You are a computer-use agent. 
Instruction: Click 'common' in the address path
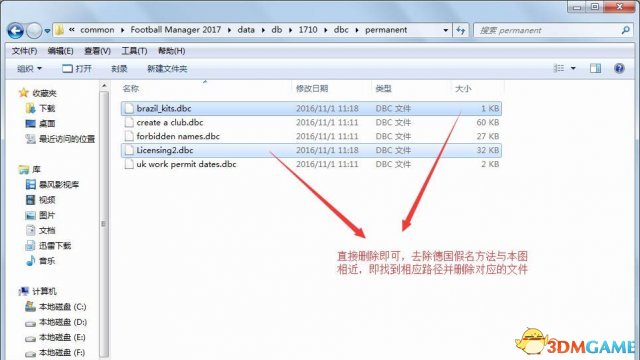[97, 30]
